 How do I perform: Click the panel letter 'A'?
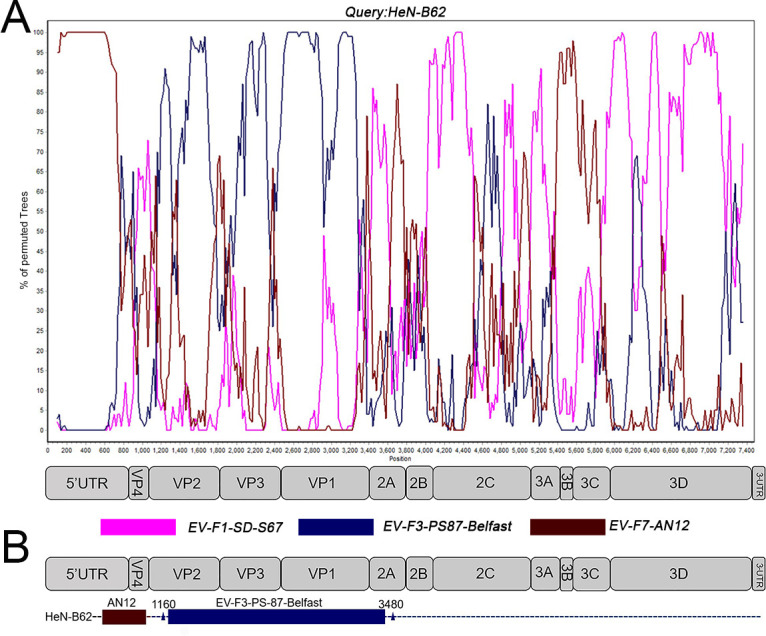coord(16,17)
